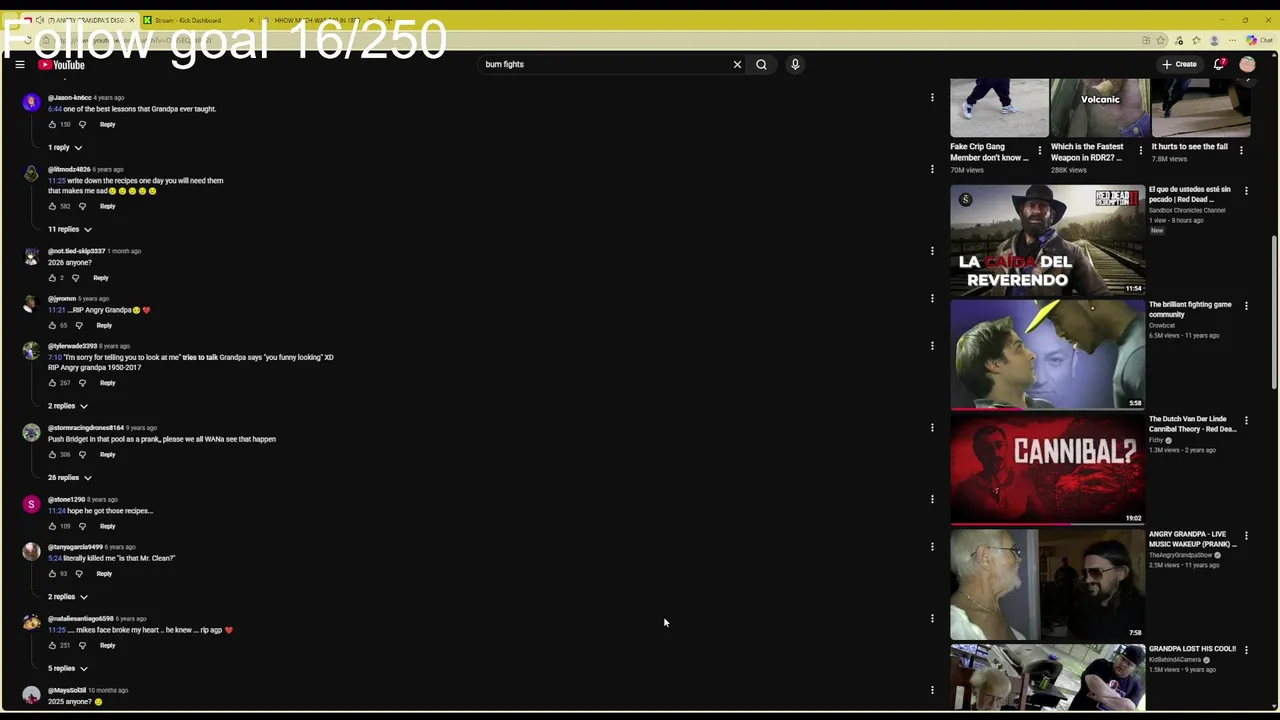Image resolution: width=1280 pixels, height=720 pixels.
Task: Open @stormracingdrones8164 channel from username
Action: tap(85, 428)
